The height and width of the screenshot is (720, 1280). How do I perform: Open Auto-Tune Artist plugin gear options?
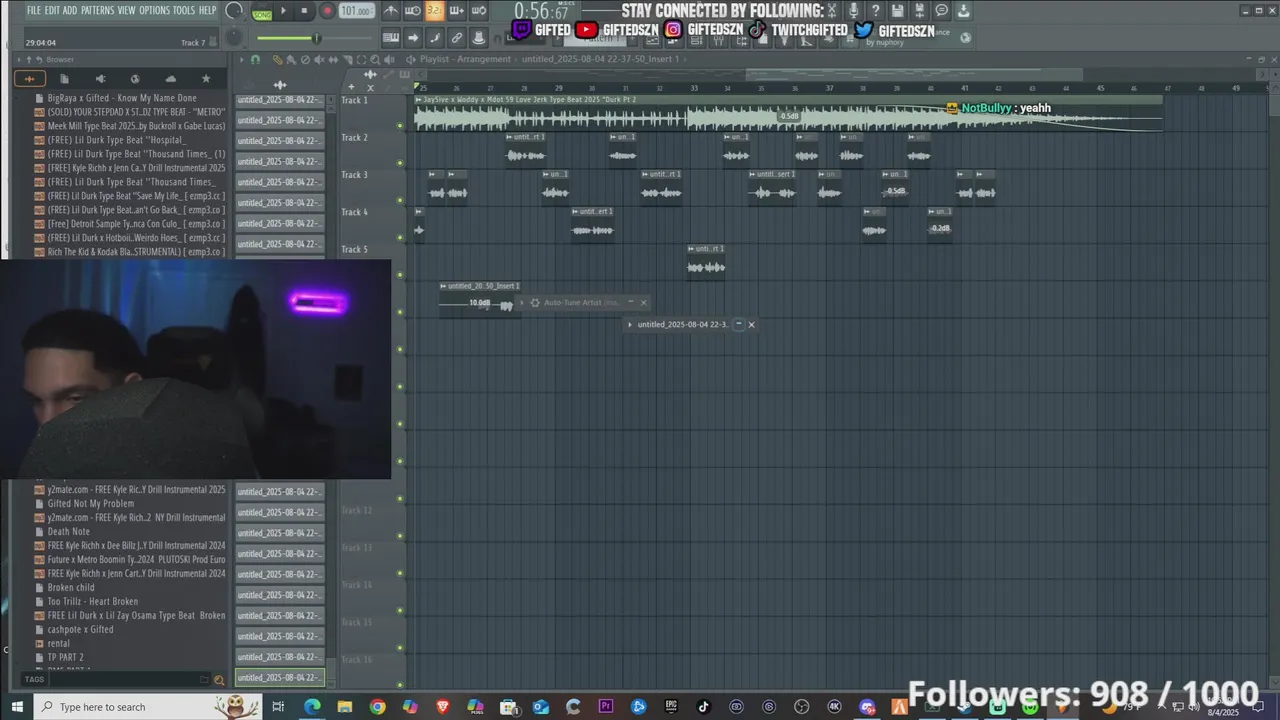(x=535, y=302)
